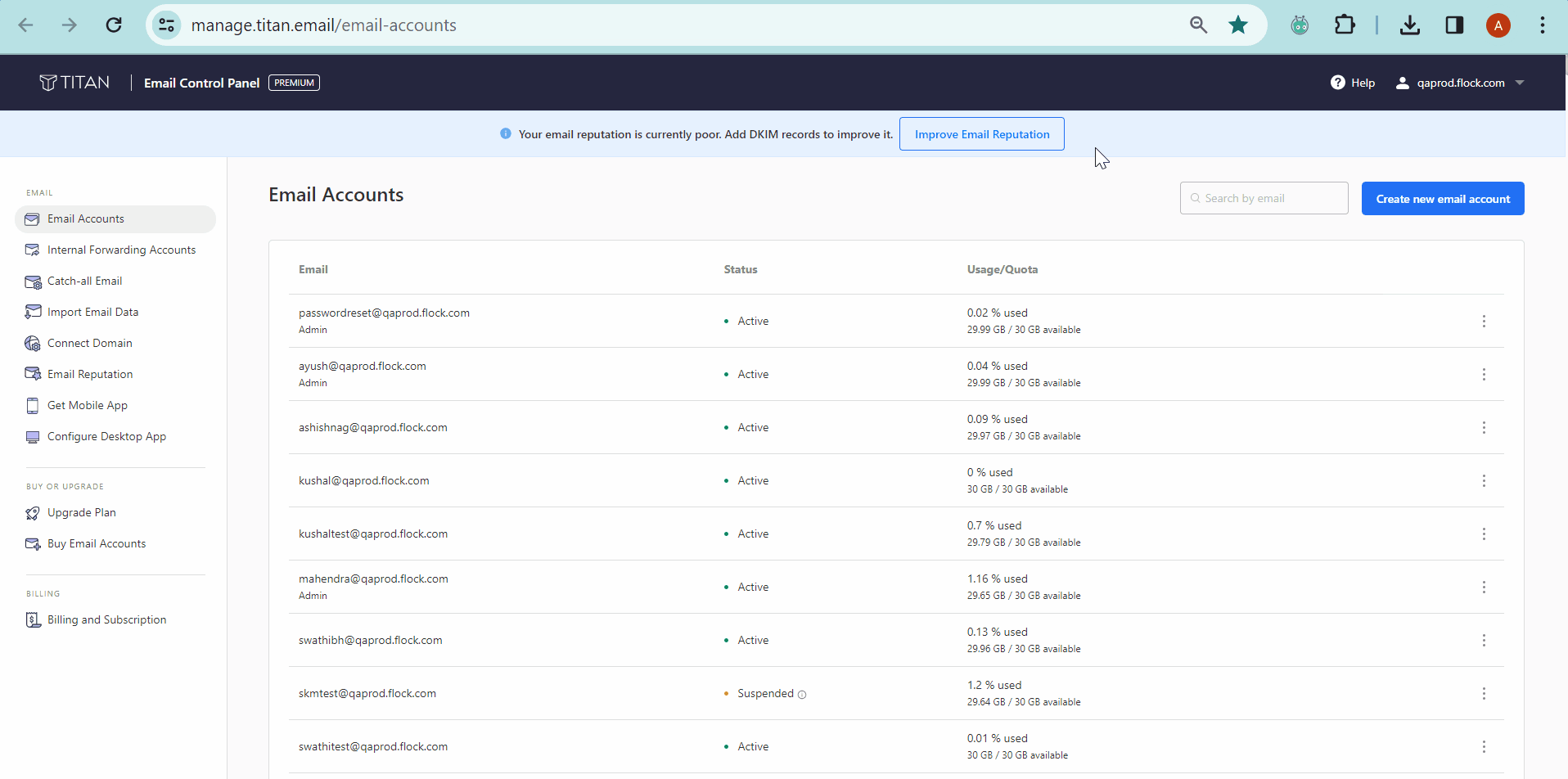Open the qaprod.flock.com account dropdown
1568x779 pixels.
[1462, 82]
